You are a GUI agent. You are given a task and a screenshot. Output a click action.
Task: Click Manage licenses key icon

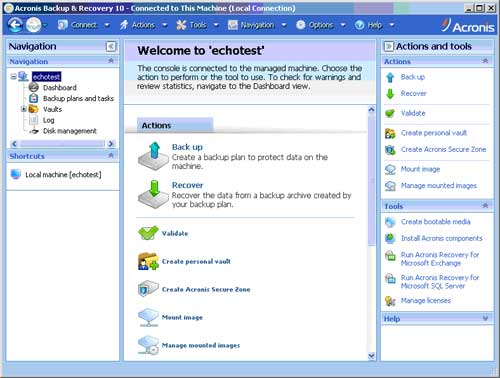390,301
